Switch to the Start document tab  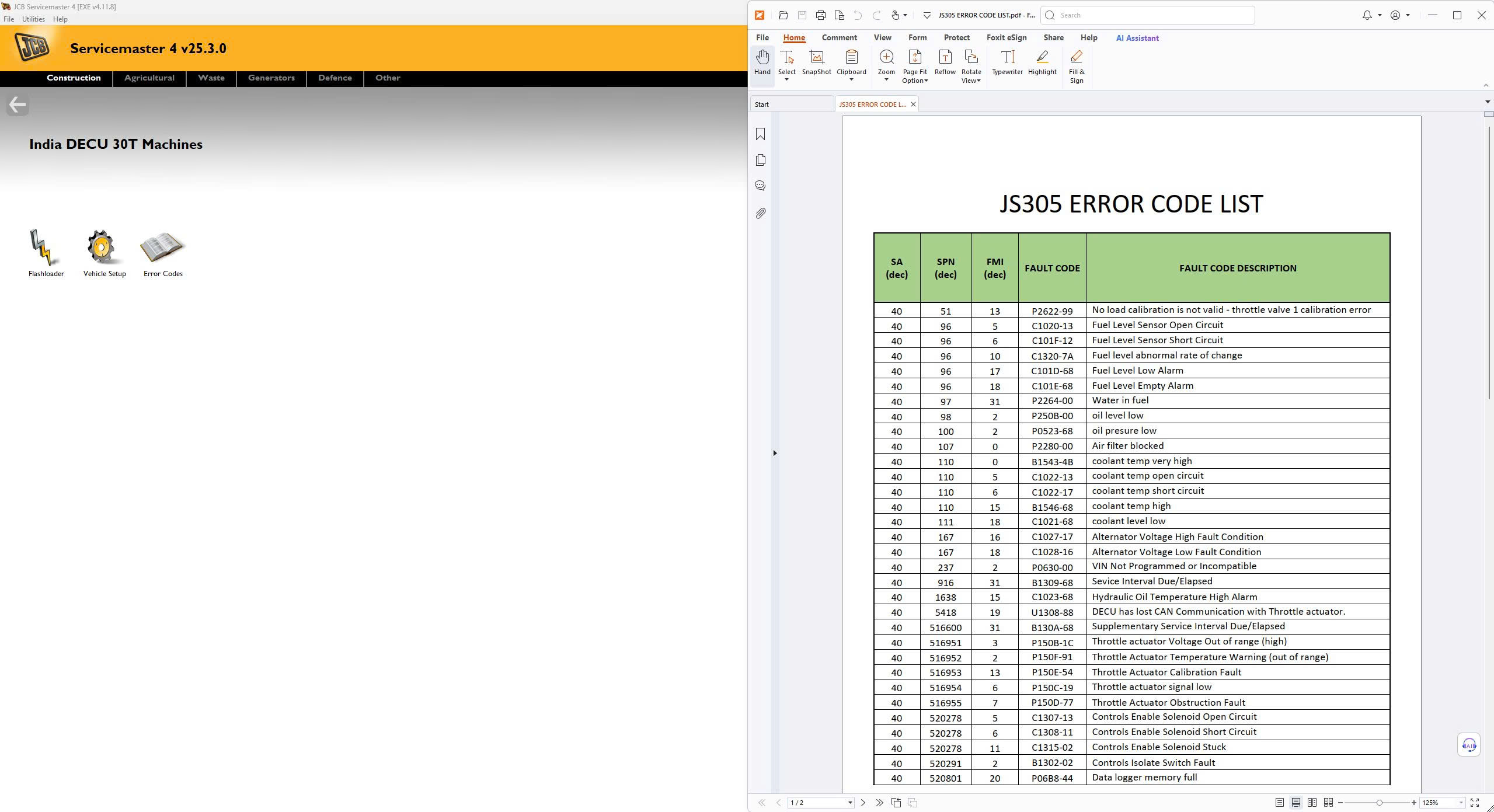792,104
